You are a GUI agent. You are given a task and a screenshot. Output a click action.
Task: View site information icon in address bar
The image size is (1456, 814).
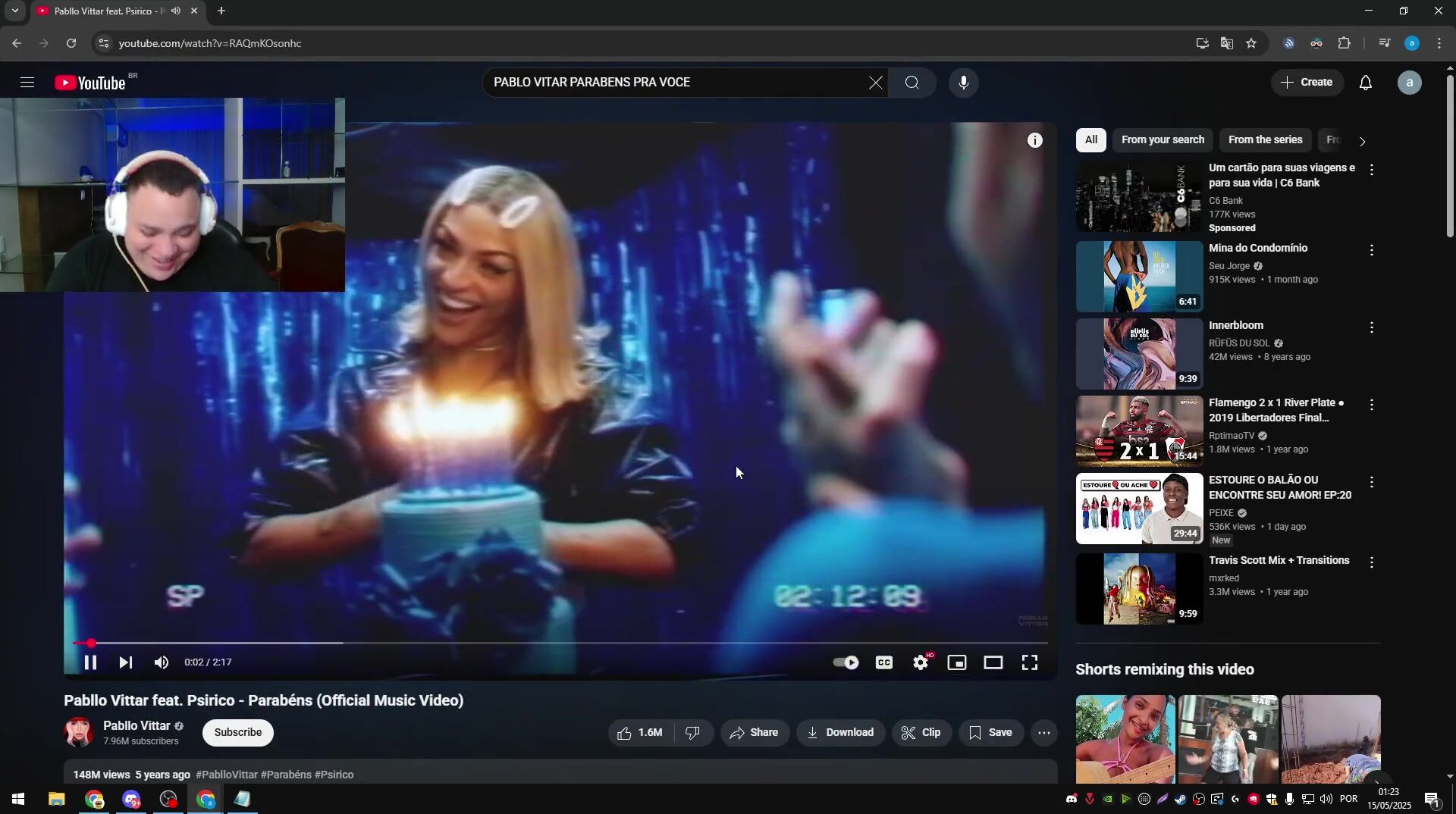(x=104, y=44)
